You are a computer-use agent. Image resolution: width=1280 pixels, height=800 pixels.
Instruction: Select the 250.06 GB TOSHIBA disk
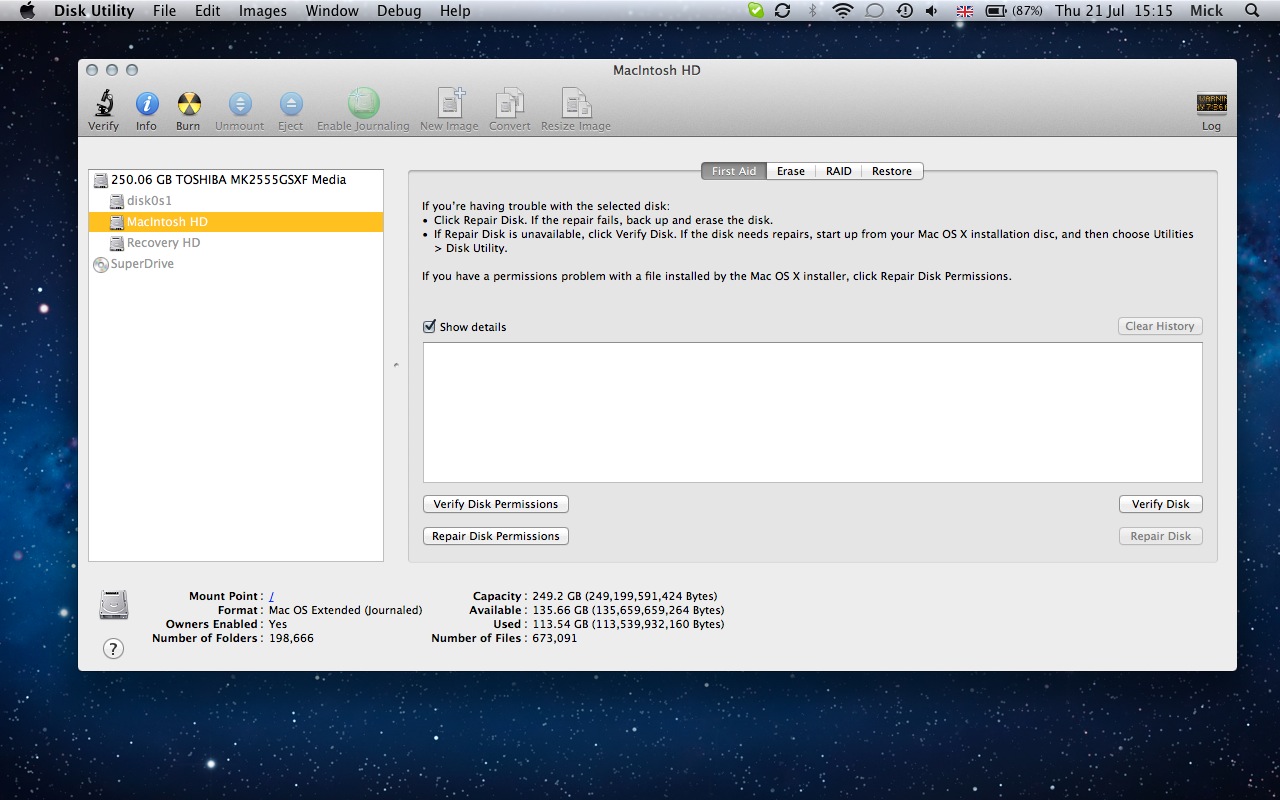[228, 180]
